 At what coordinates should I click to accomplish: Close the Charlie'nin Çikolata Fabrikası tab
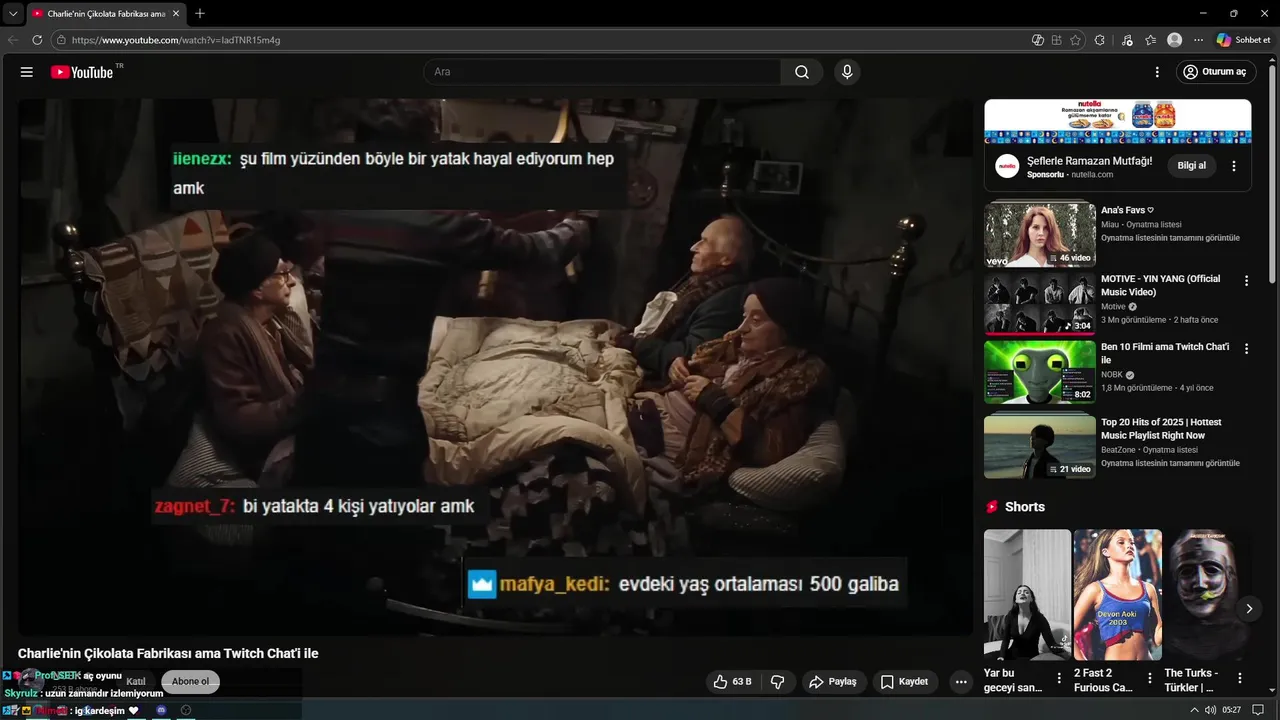click(176, 13)
